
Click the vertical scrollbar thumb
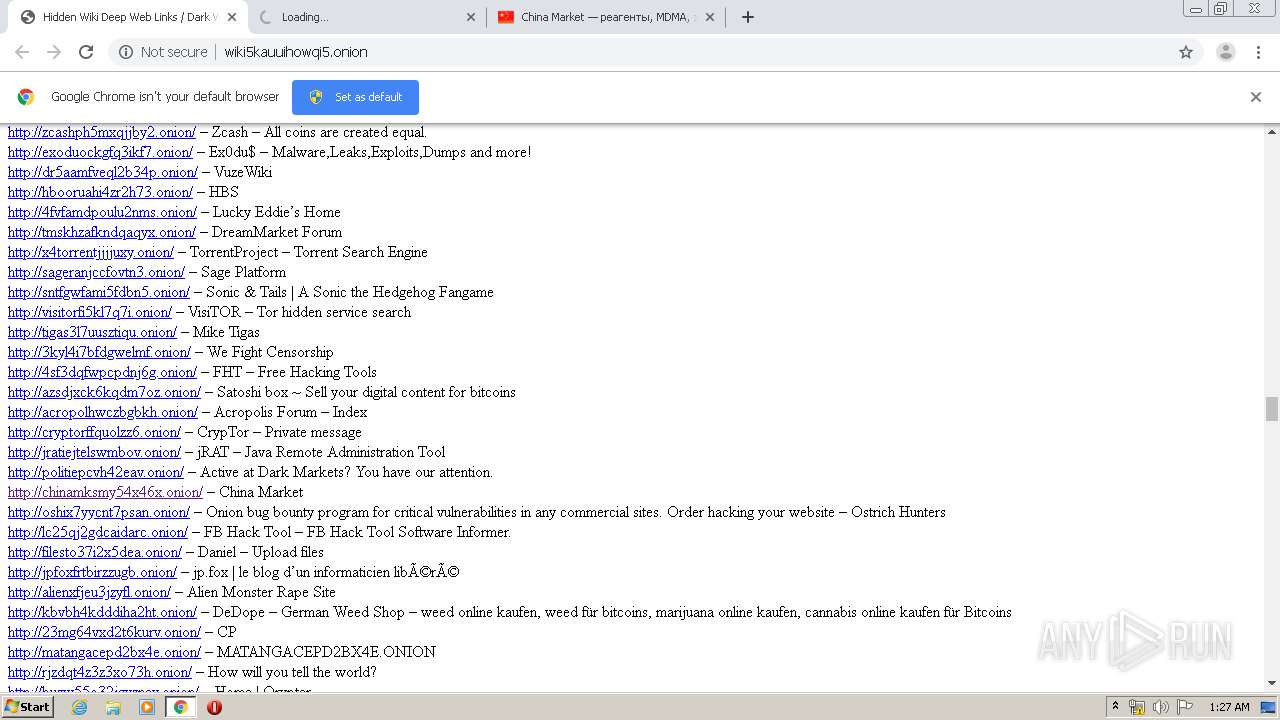coord(1272,408)
